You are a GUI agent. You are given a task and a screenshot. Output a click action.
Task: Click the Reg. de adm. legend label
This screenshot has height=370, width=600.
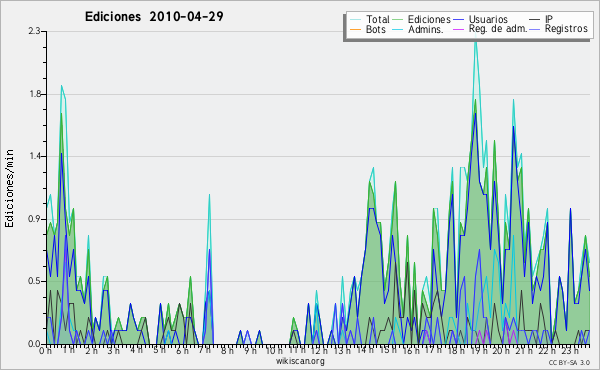[x=498, y=29]
